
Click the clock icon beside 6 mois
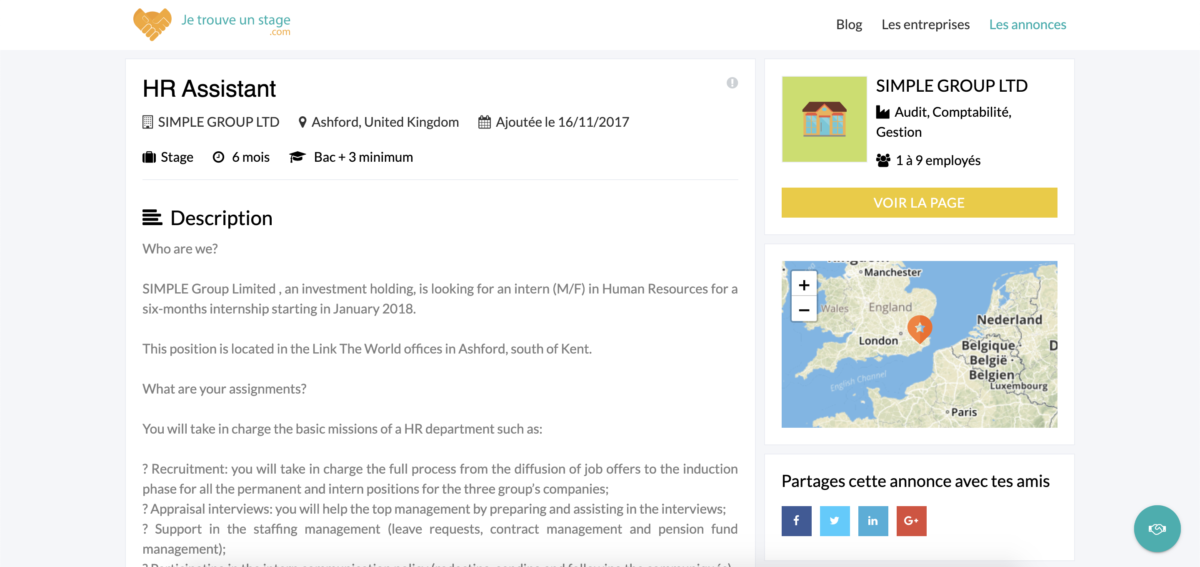(x=218, y=157)
